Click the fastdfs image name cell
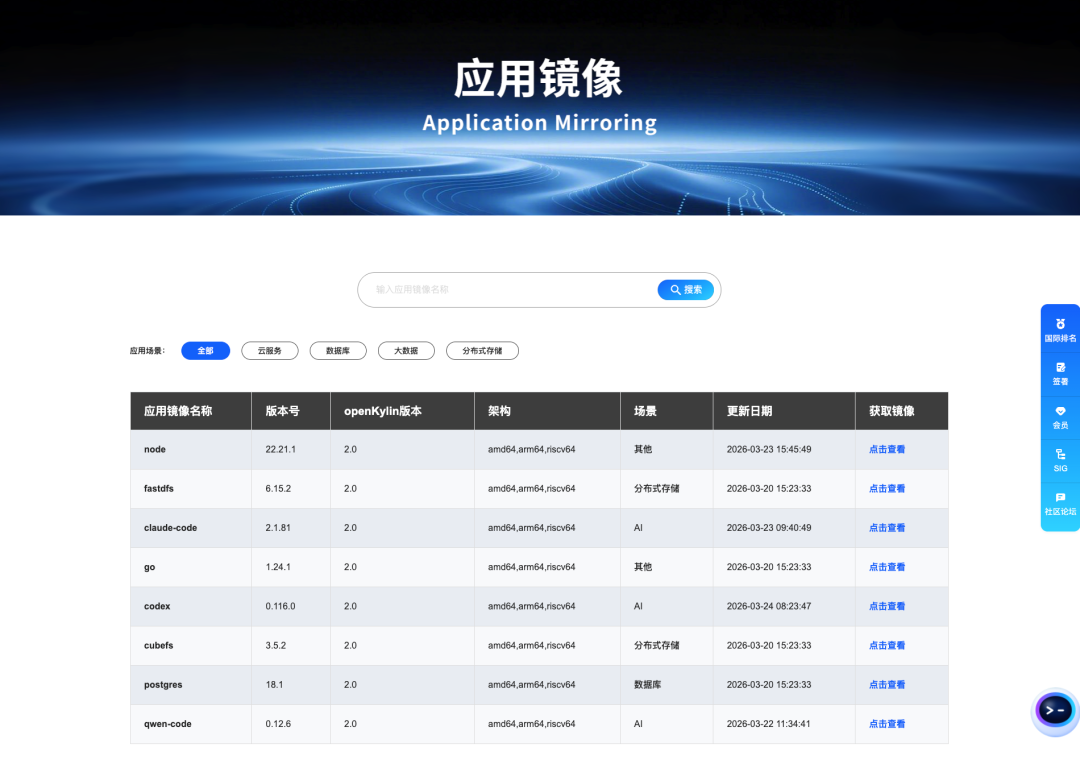This screenshot has height=760, width=1080. (x=160, y=489)
